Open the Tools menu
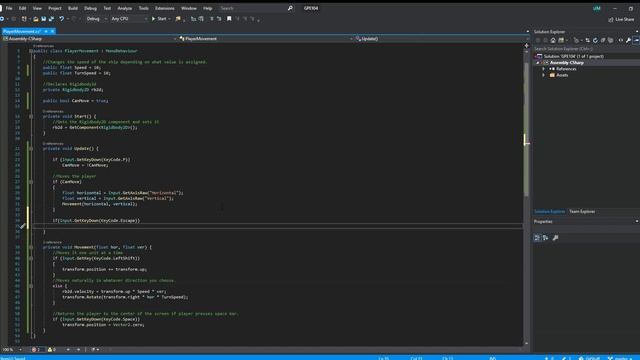Screen dimensions: 640x360 tap(144, 8)
